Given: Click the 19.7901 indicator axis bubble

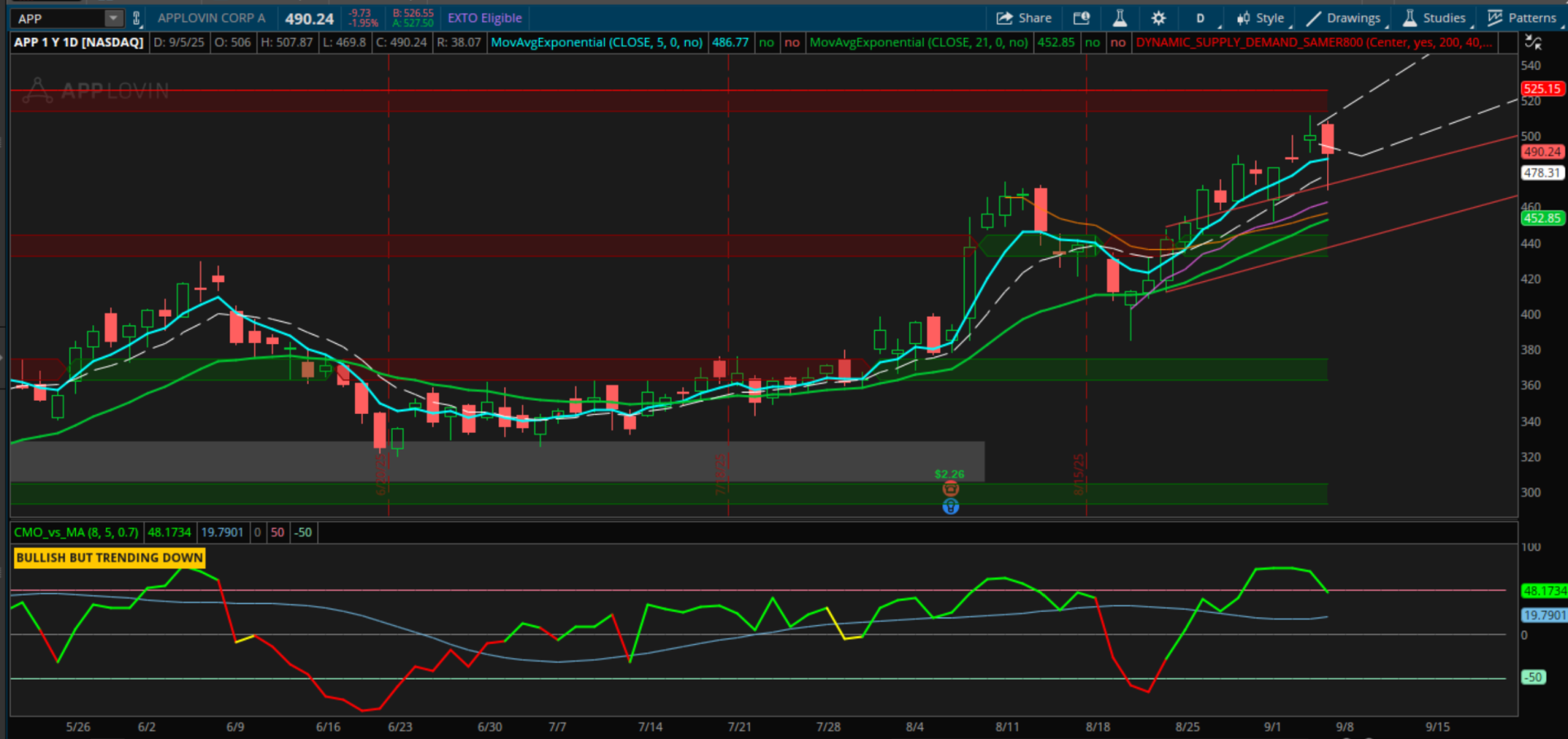Looking at the screenshot, I should click(1543, 614).
